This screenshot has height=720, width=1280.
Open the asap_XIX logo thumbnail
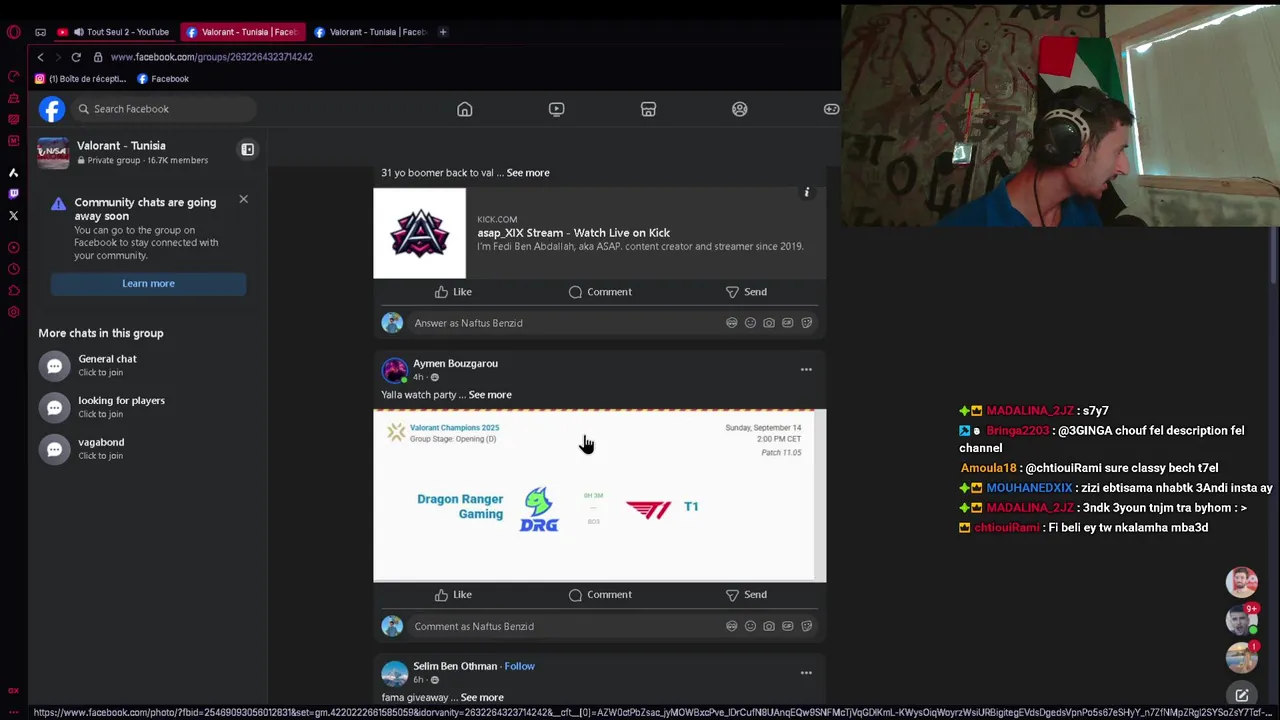pyautogui.click(x=419, y=233)
